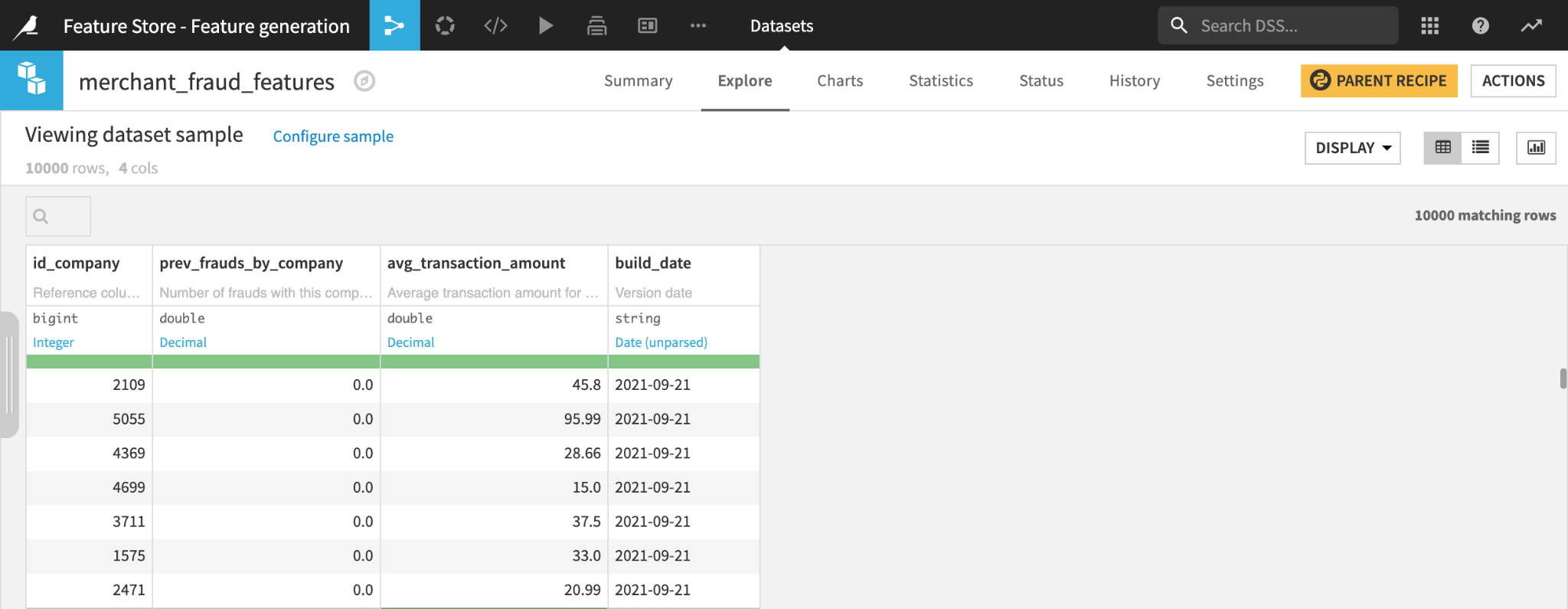The height and width of the screenshot is (609, 1568).
Task: Click the 15.0 average amount cell
Action: 495,488
